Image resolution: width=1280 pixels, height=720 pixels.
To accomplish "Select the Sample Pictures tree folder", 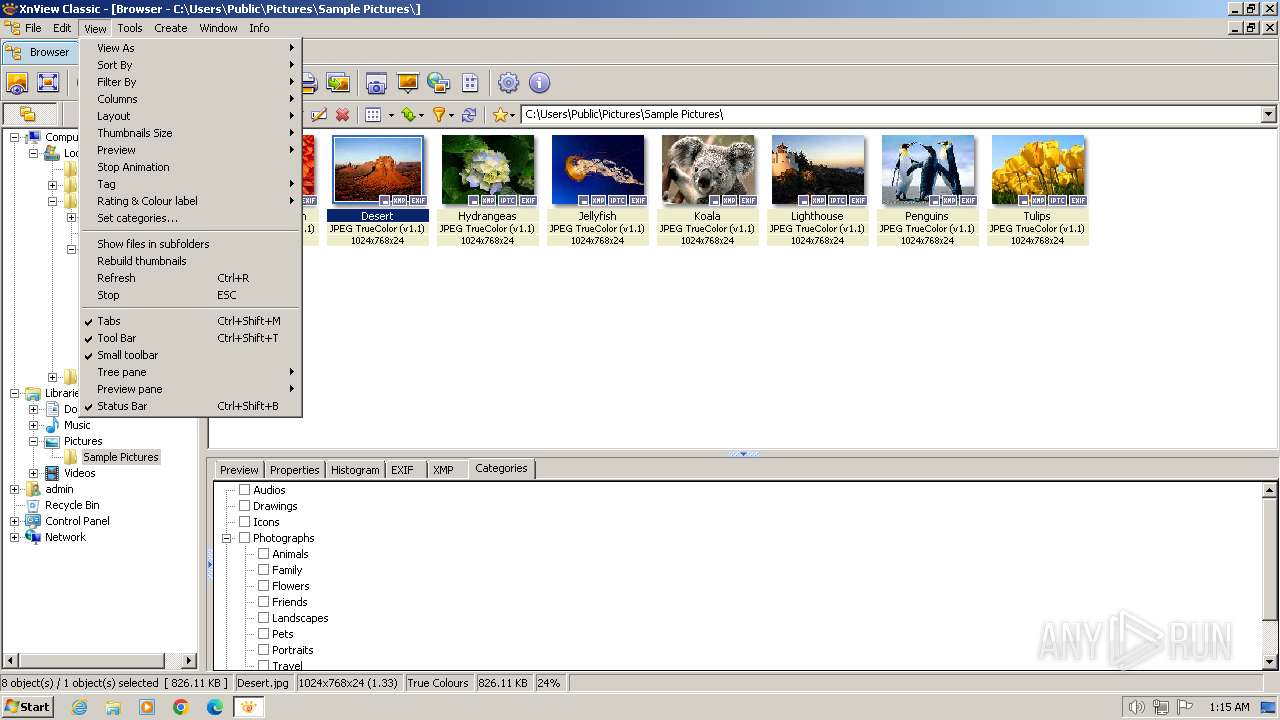I will 120,457.
